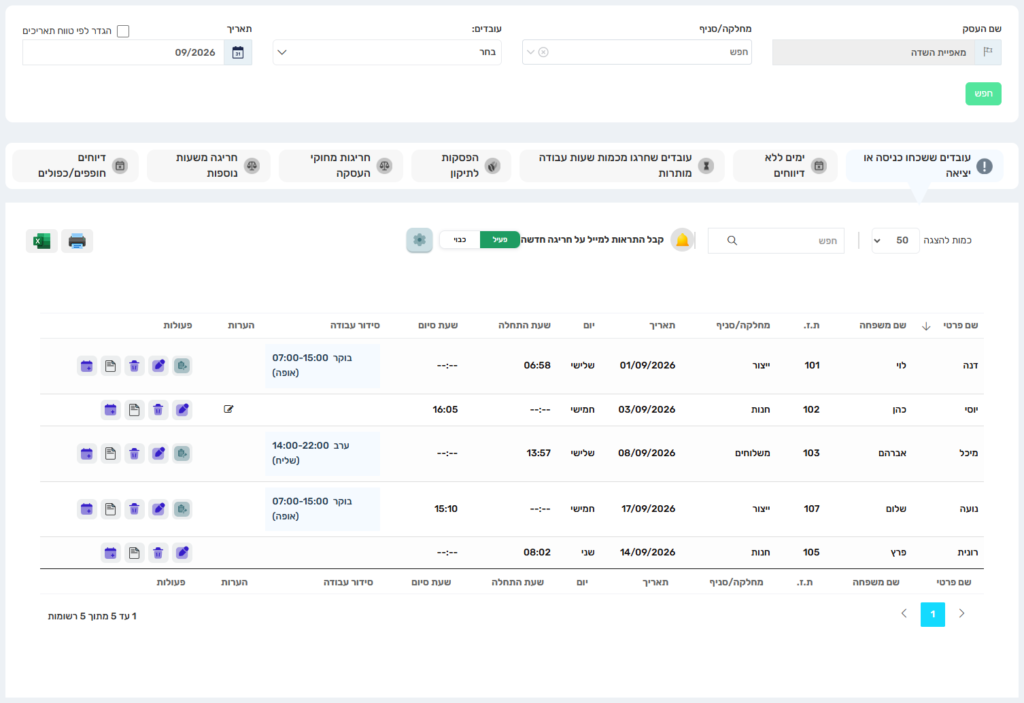
Task: Open alert settings gear icon
Action: [419, 240]
